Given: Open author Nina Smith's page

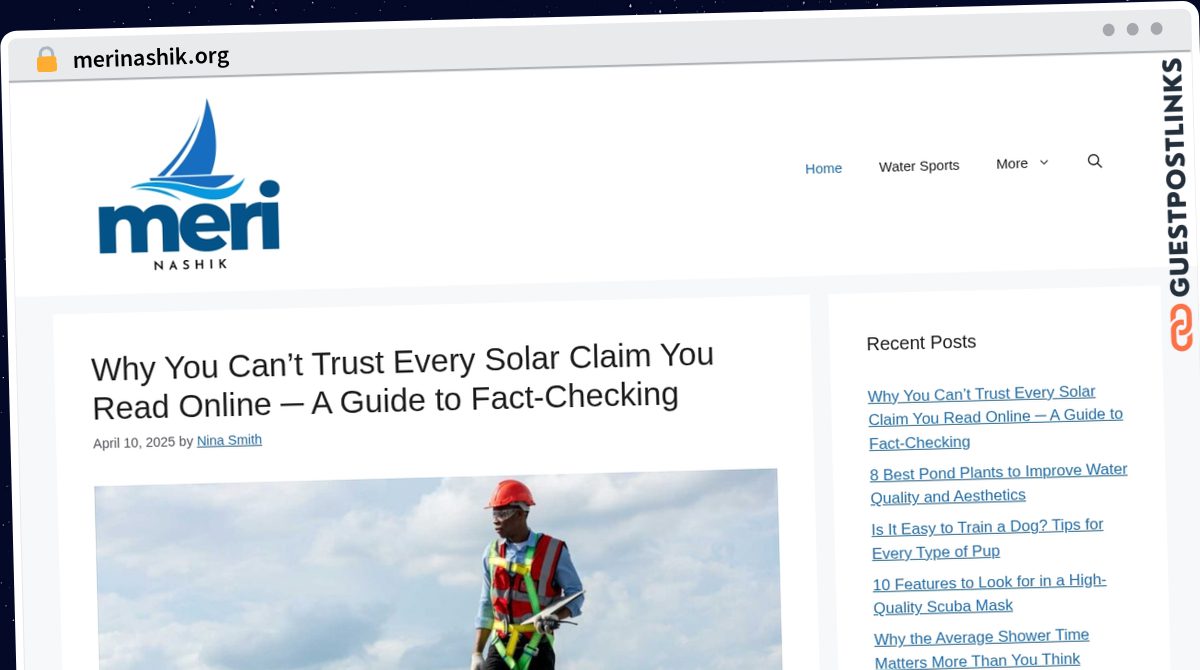Looking at the screenshot, I should (x=229, y=440).
